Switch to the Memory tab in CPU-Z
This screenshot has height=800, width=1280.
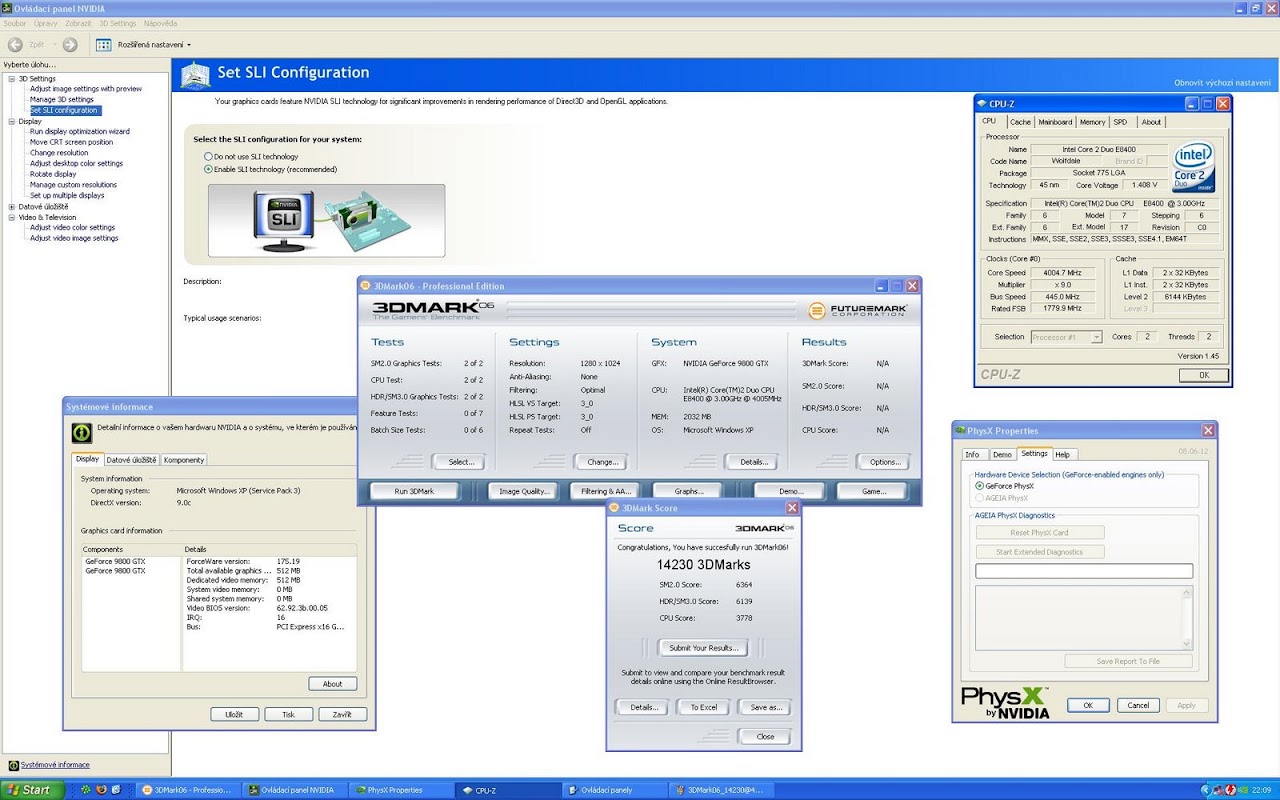tap(1092, 122)
